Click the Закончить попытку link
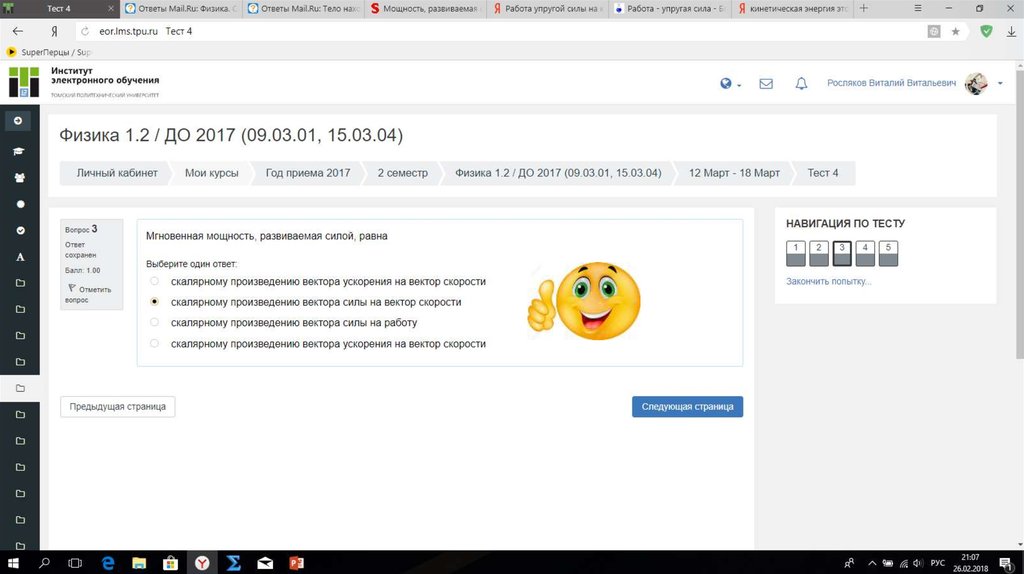This screenshot has width=1024, height=574. click(828, 281)
